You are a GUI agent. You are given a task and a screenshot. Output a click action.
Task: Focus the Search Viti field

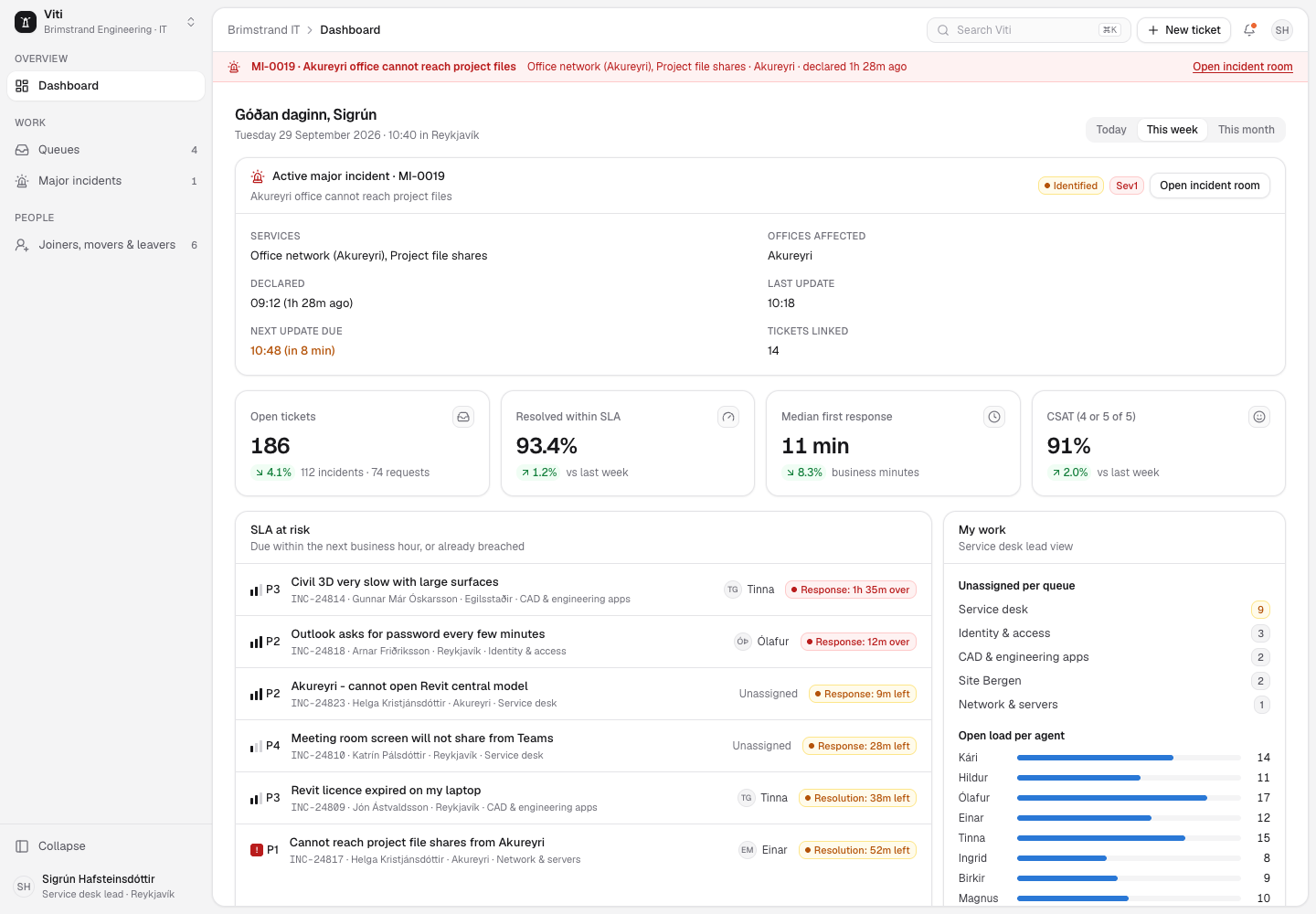[1029, 30]
